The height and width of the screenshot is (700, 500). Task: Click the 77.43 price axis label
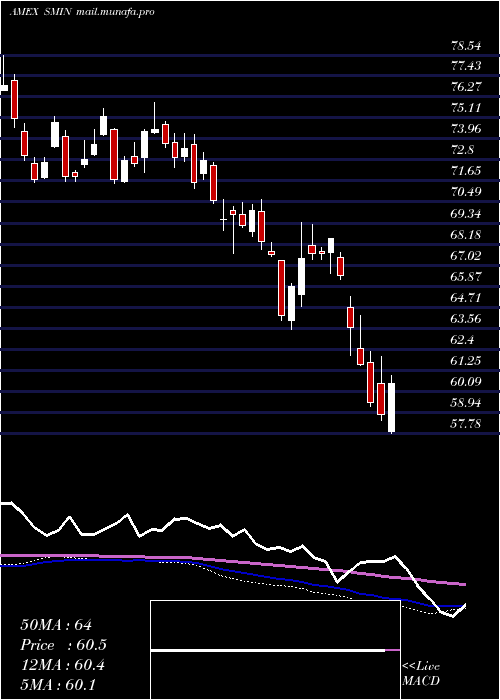coord(466,66)
